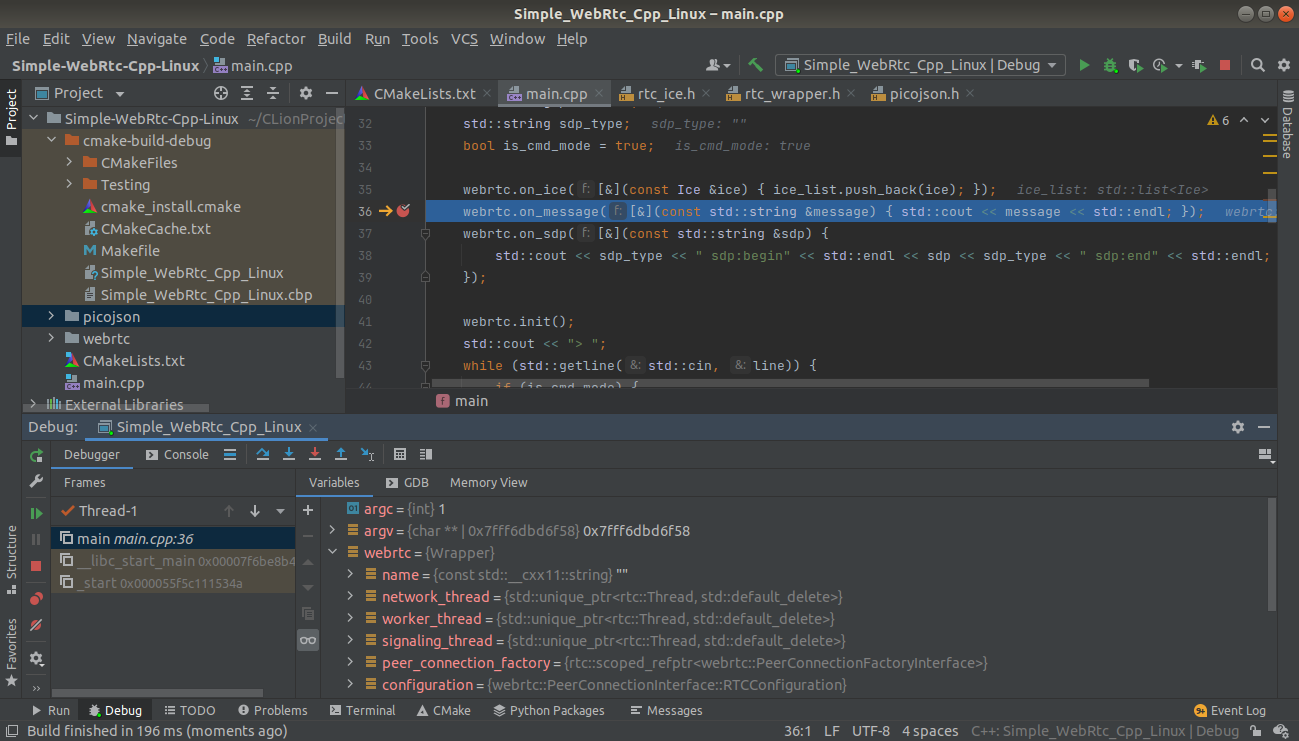Collapse the webrtc variable node
The image size is (1299, 741).
point(332,553)
